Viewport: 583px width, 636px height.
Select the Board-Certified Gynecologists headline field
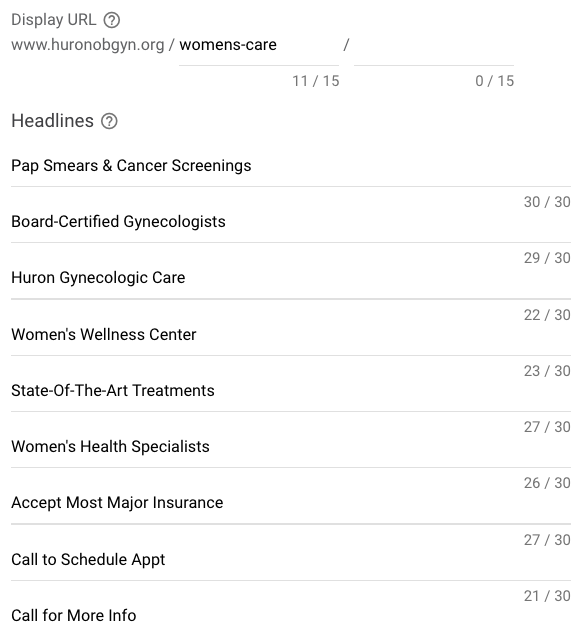pos(291,222)
